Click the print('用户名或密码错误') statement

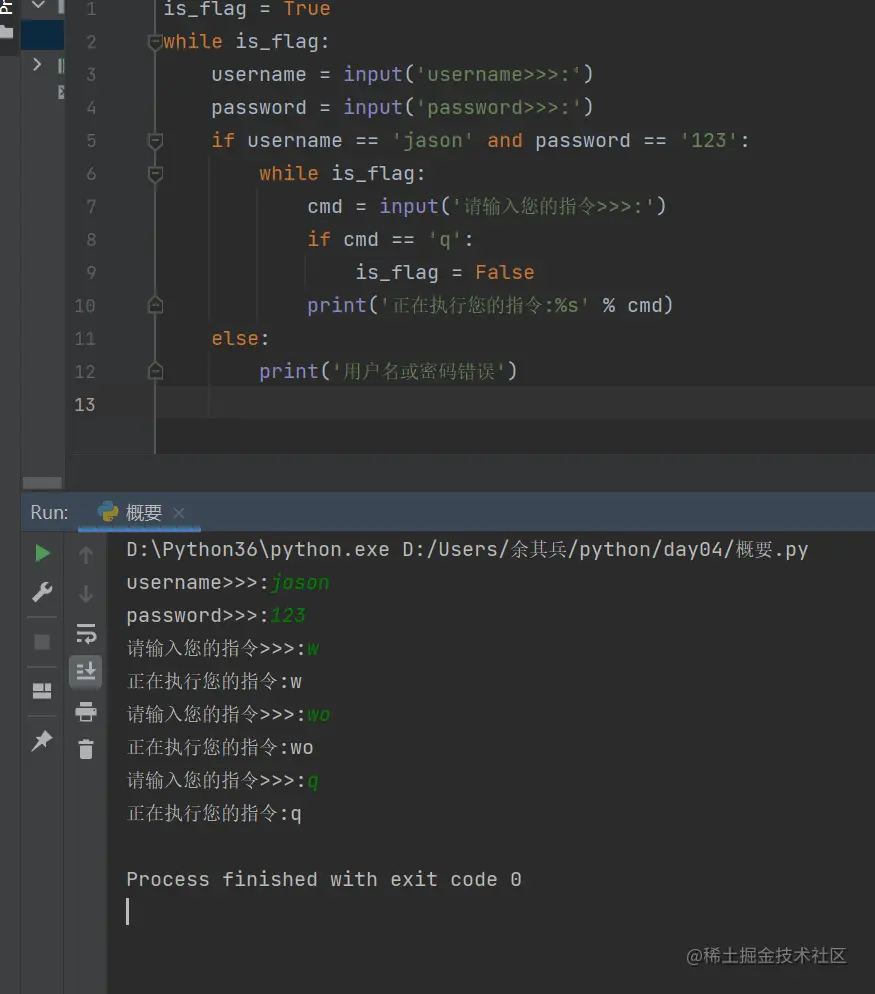pyautogui.click(x=388, y=371)
